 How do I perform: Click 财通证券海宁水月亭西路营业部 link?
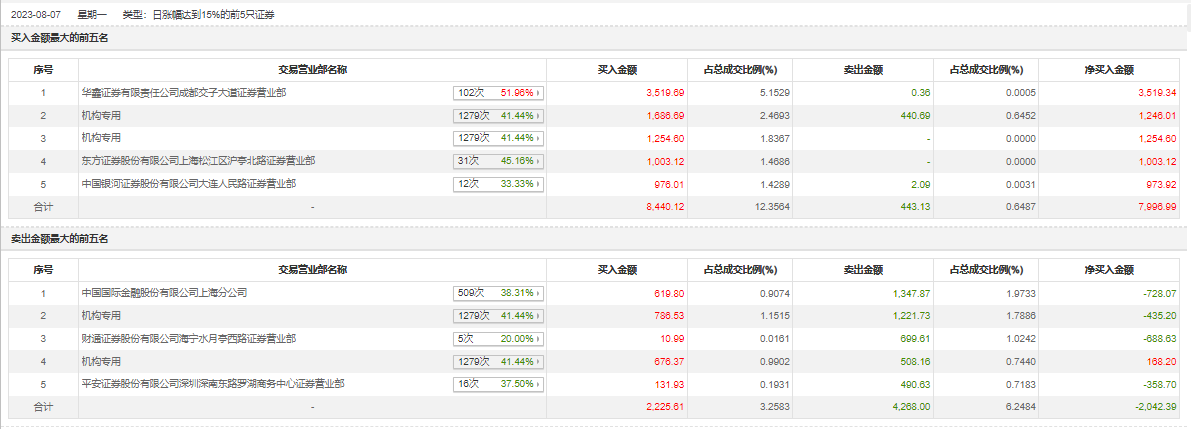[188, 339]
